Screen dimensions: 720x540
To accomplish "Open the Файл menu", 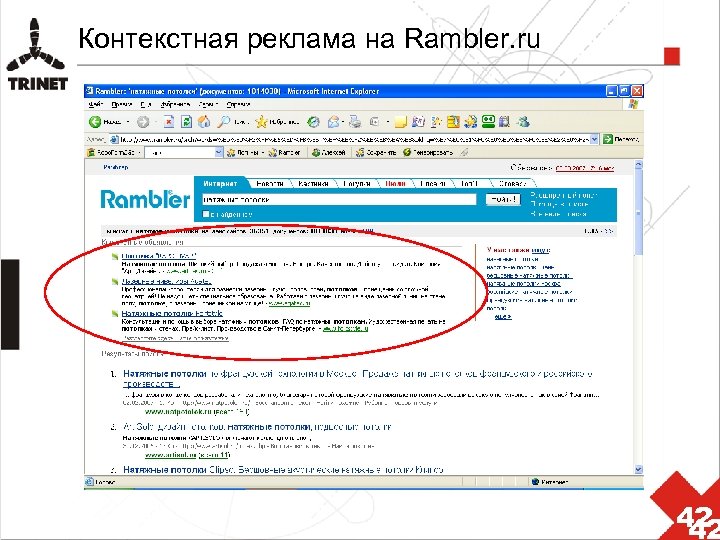I will 96,105.
